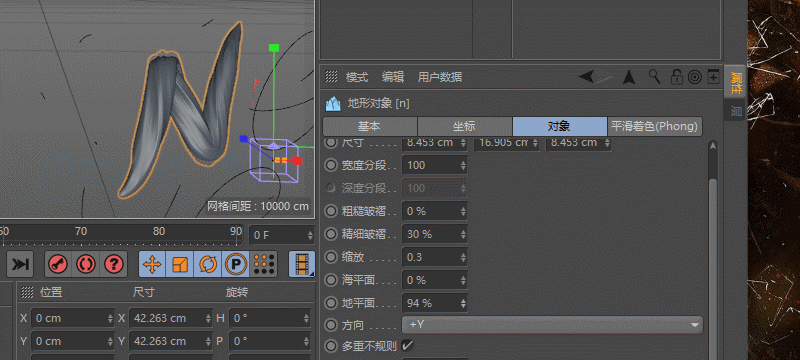Click the 尺寸 16.905 cm field

(x=507, y=143)
